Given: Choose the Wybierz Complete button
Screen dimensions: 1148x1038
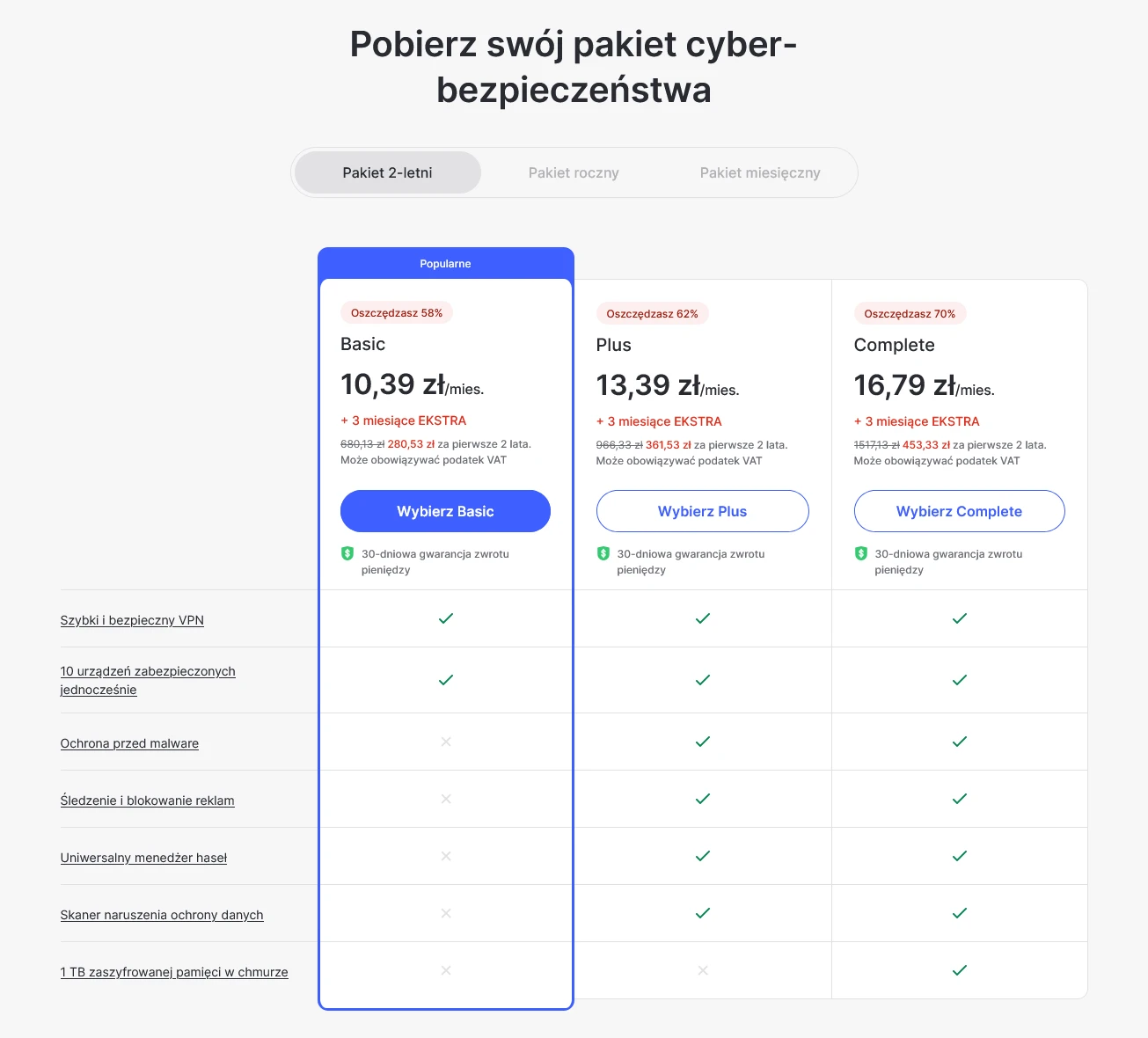Looking at the screenshot, I should pos(960,511).
